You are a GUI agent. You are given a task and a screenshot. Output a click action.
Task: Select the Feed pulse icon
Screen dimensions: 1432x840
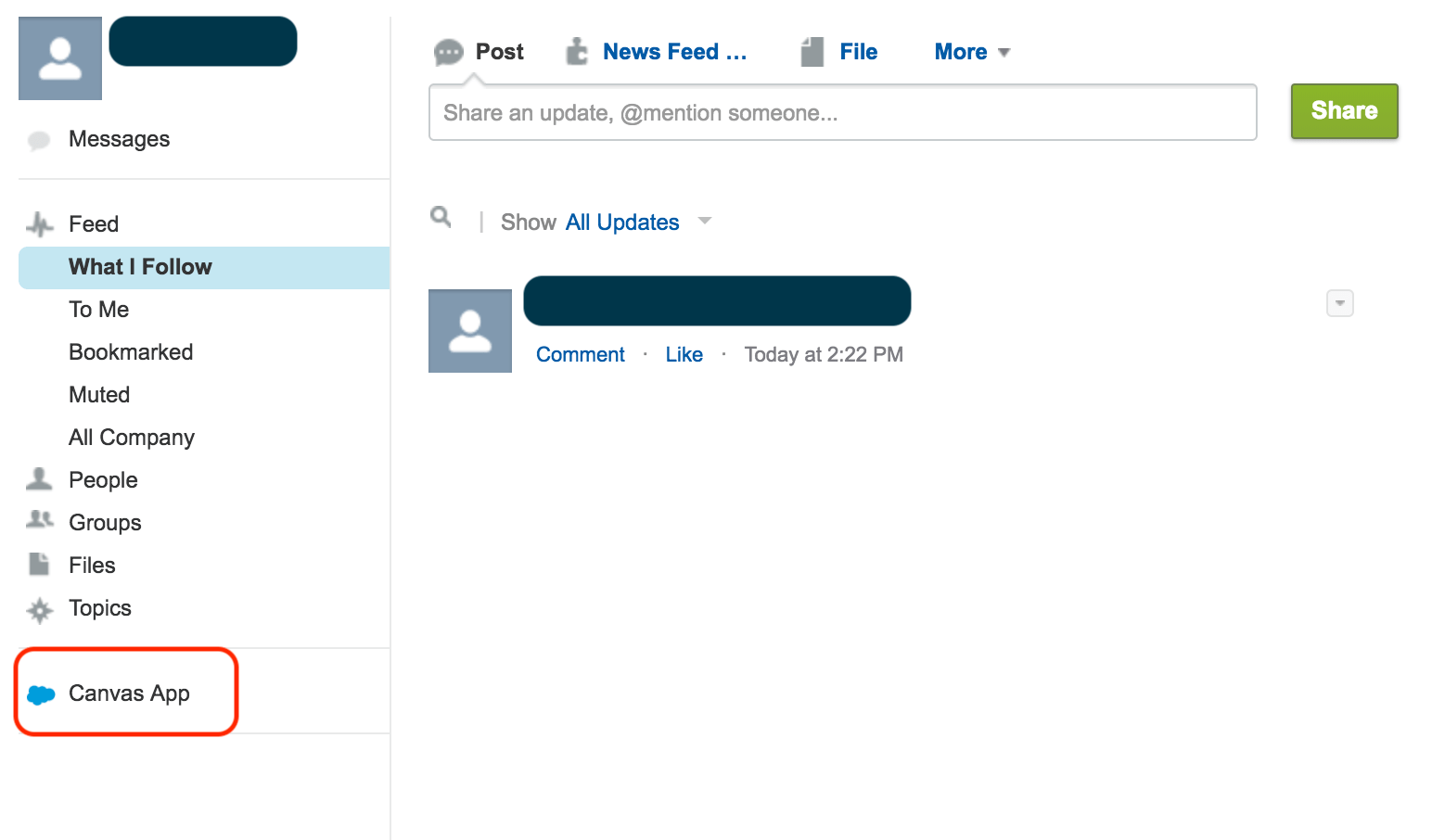[39, 223]
